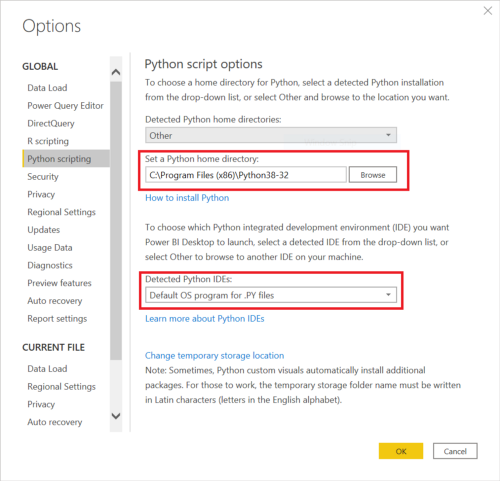The image size is (500, 481).
Task: Open How to install Python link
Action: [187, 198]
